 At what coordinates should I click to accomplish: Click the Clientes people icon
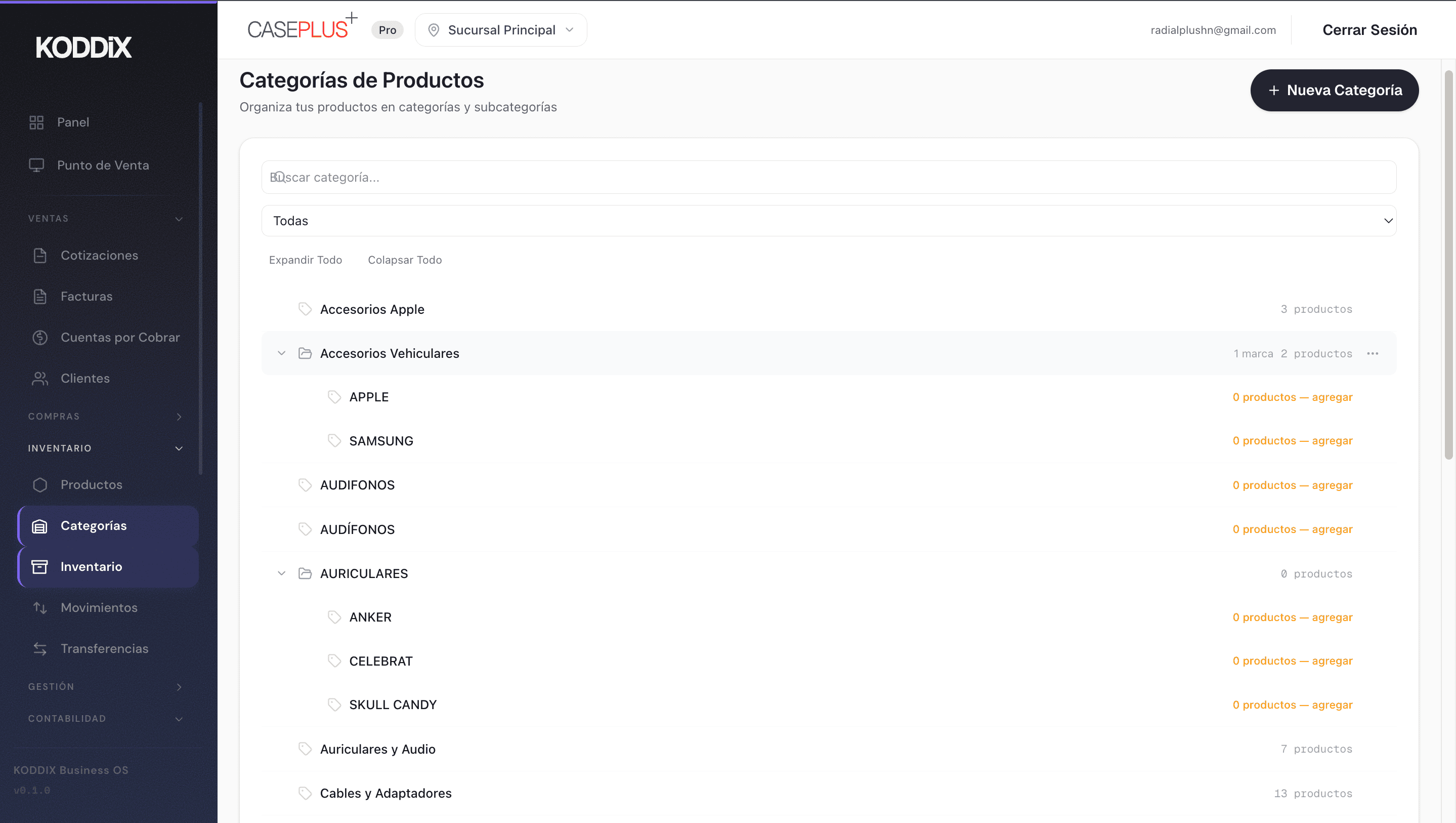pos(40,379)
